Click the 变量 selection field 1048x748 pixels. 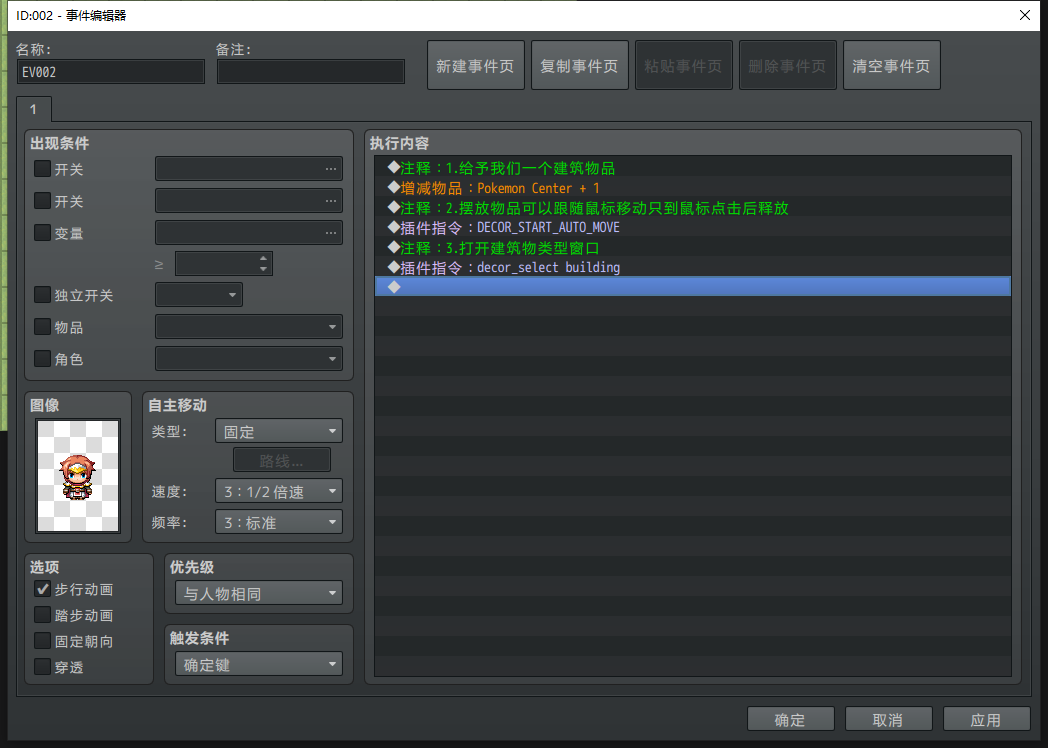click(249, 233)
